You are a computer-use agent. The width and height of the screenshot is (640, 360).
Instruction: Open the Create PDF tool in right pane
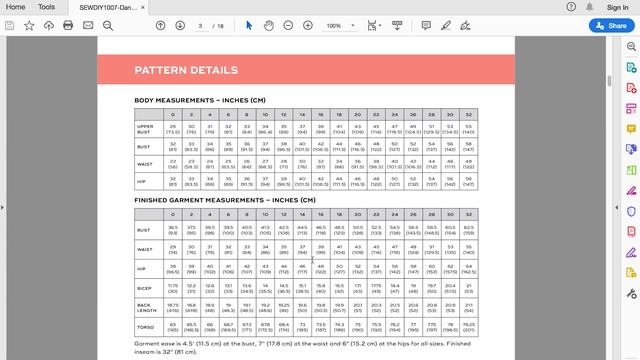(631, 88)
